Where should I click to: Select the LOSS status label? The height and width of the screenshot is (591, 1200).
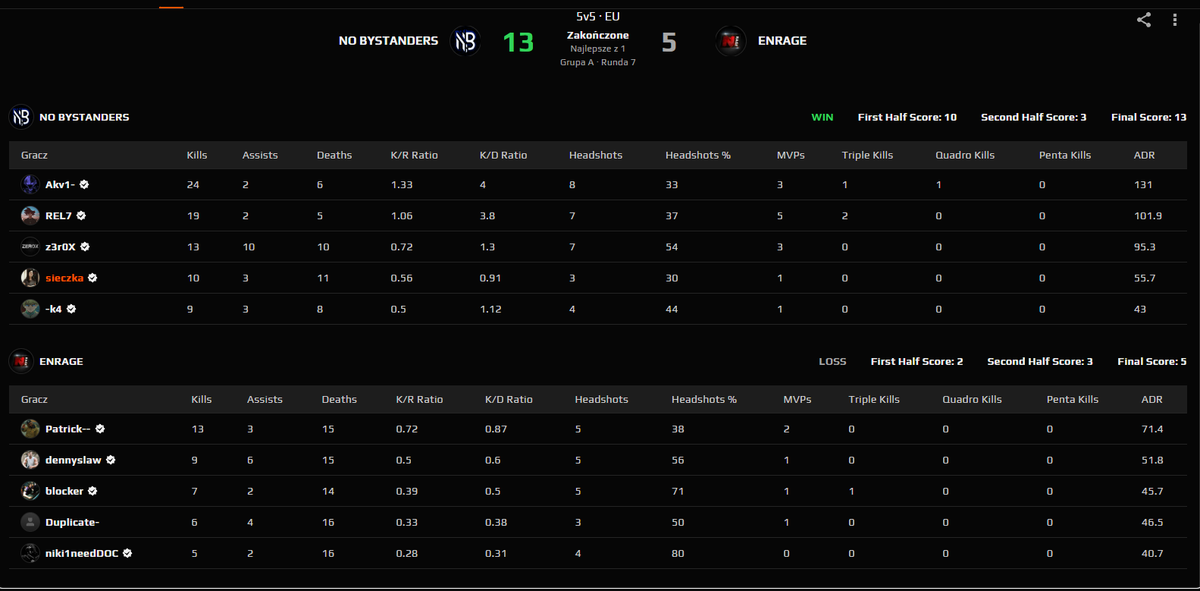tap(832, 361)
